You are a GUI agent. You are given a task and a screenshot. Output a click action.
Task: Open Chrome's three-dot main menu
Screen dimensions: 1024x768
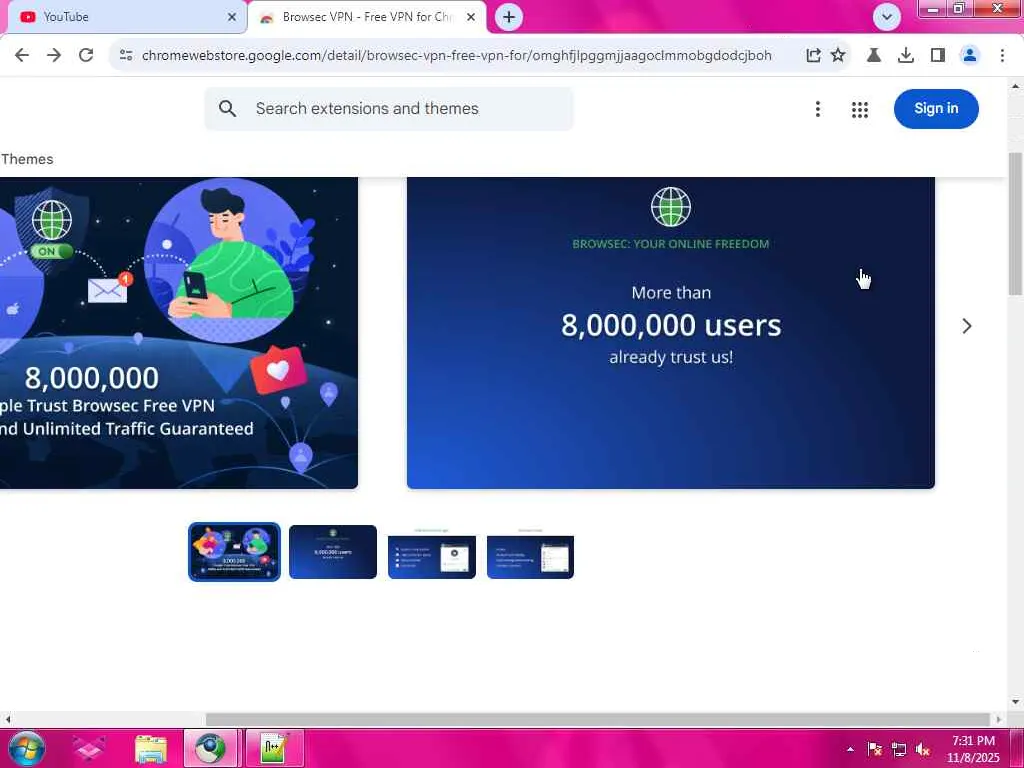[1002, 56]
